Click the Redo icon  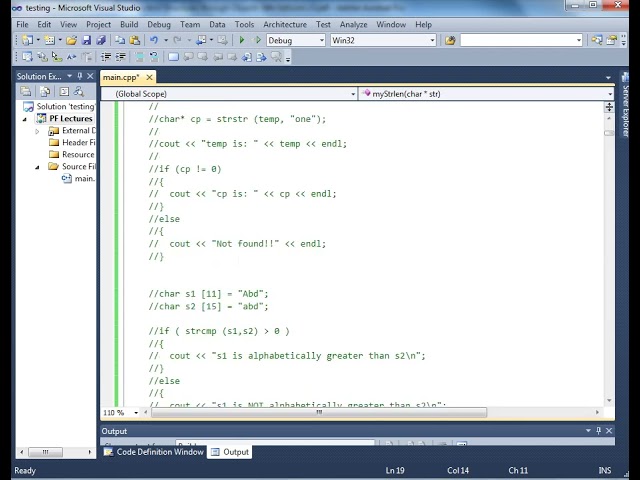tap(177, 40)
